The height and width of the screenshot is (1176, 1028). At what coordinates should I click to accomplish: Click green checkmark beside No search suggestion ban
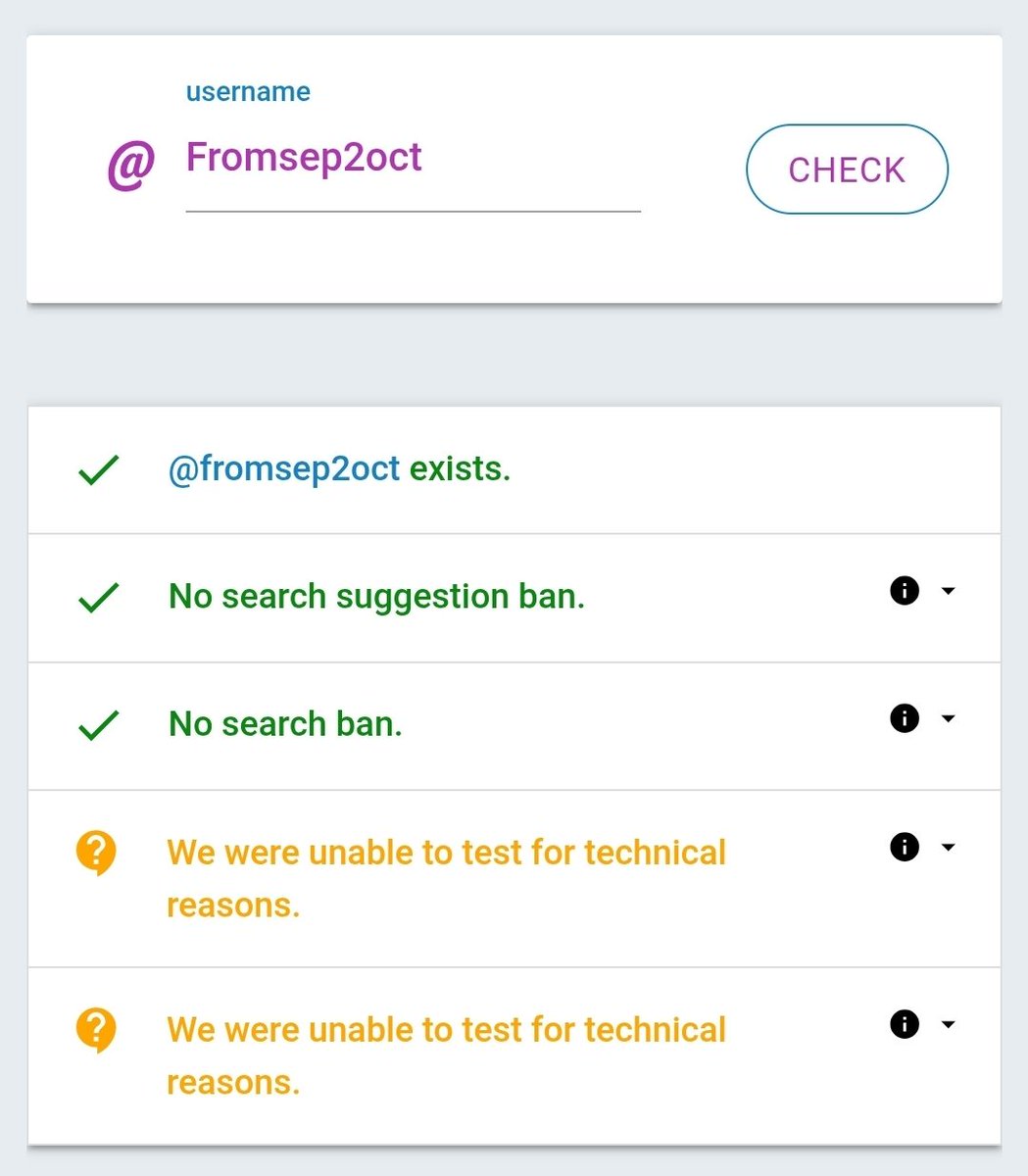tap(98, 597)
